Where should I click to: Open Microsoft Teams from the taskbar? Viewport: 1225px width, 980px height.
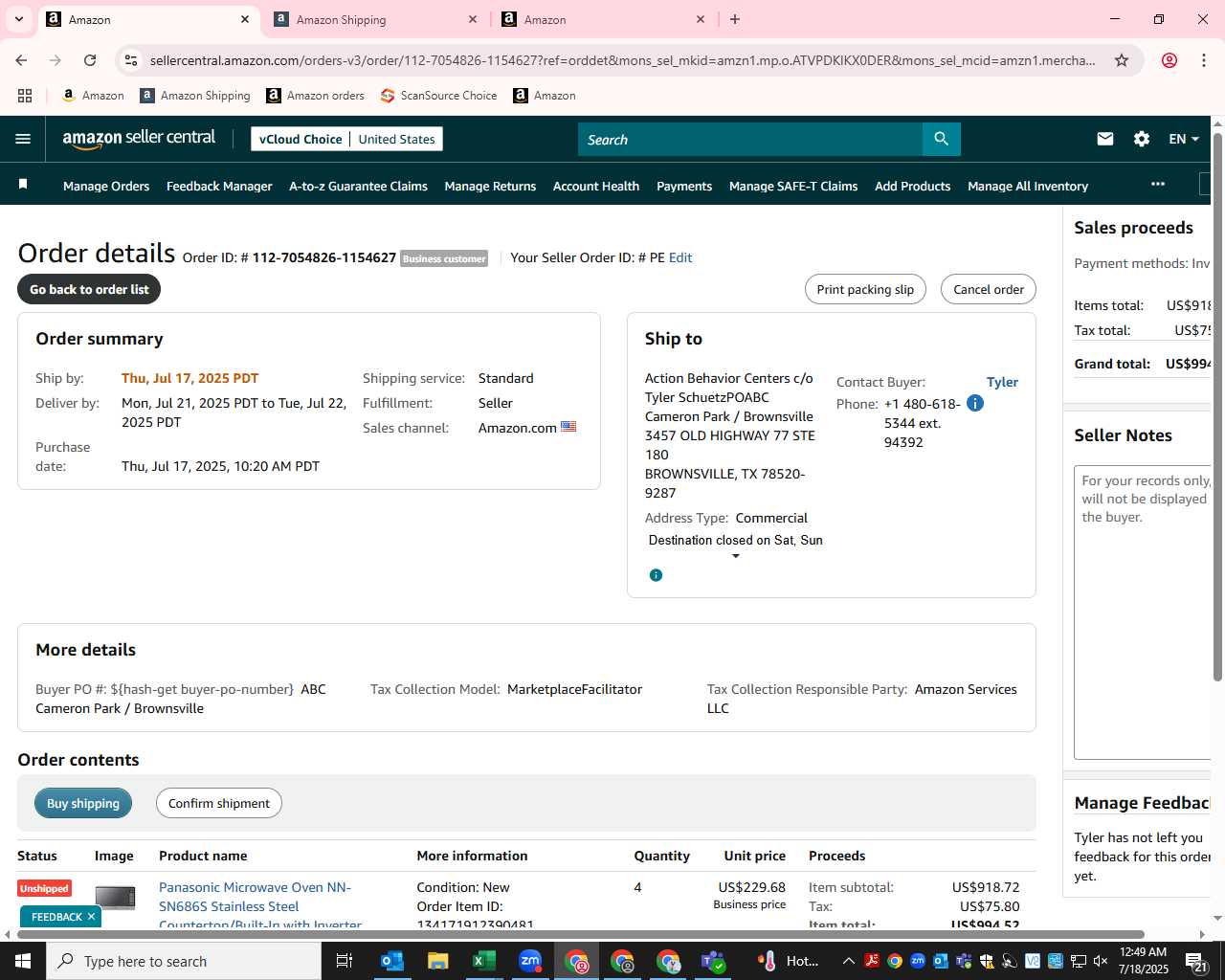[714, 961]
